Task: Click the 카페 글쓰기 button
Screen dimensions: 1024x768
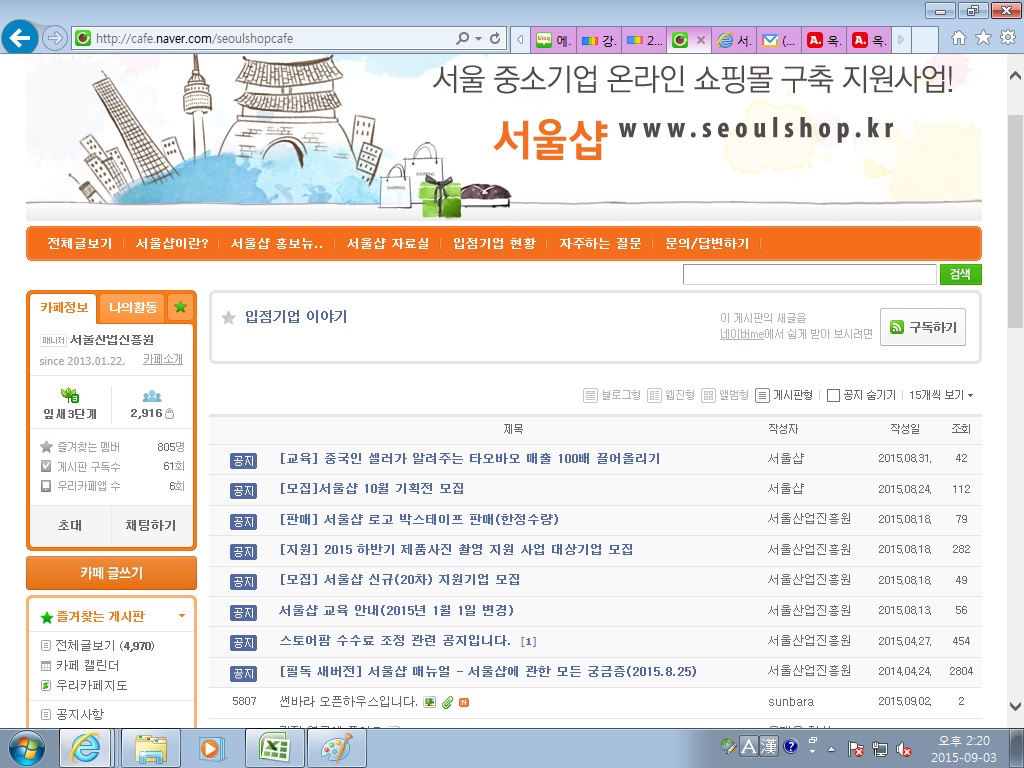Action: click(111, 573)
